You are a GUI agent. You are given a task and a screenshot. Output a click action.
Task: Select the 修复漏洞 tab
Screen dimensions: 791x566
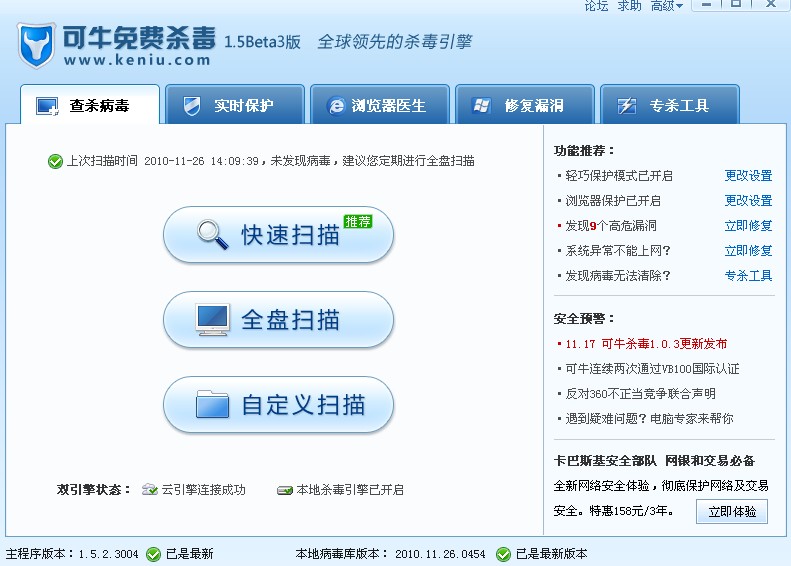point(525,104)
